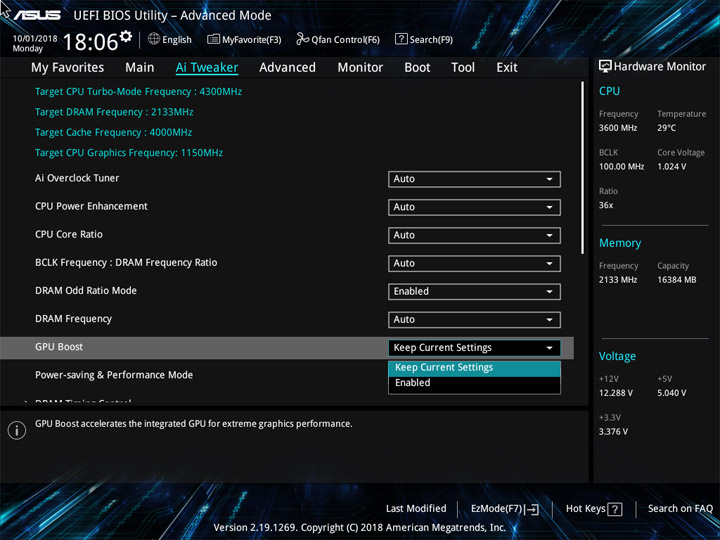This screenshot has width=720, height=540.
Task: Click the 1.024 V core voltage value
Action: 672,167
